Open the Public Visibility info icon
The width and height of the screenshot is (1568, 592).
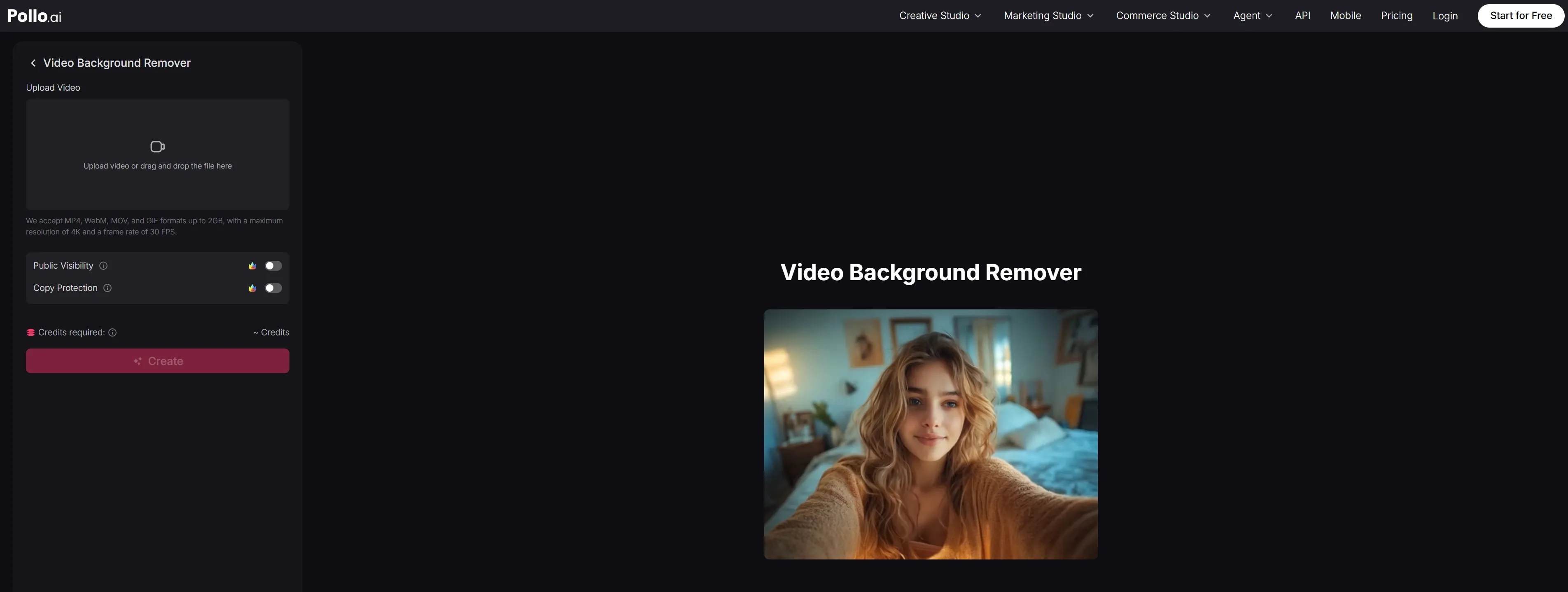point(103,266)
